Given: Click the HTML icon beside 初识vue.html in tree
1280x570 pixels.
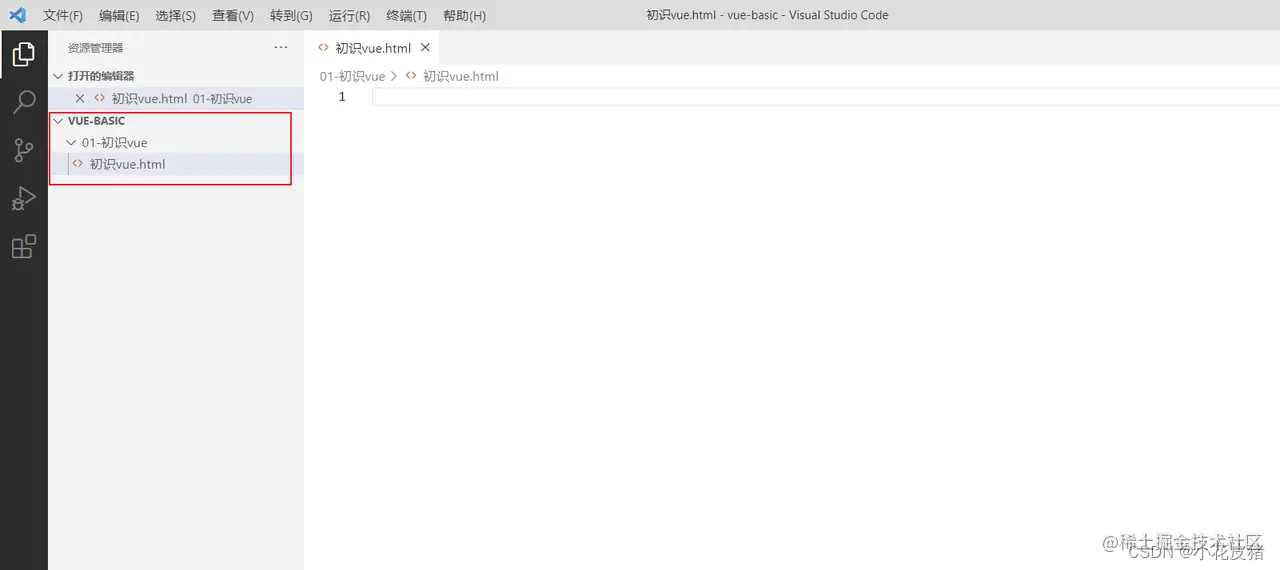Looking at the screenshot, I should coord(78,164).
